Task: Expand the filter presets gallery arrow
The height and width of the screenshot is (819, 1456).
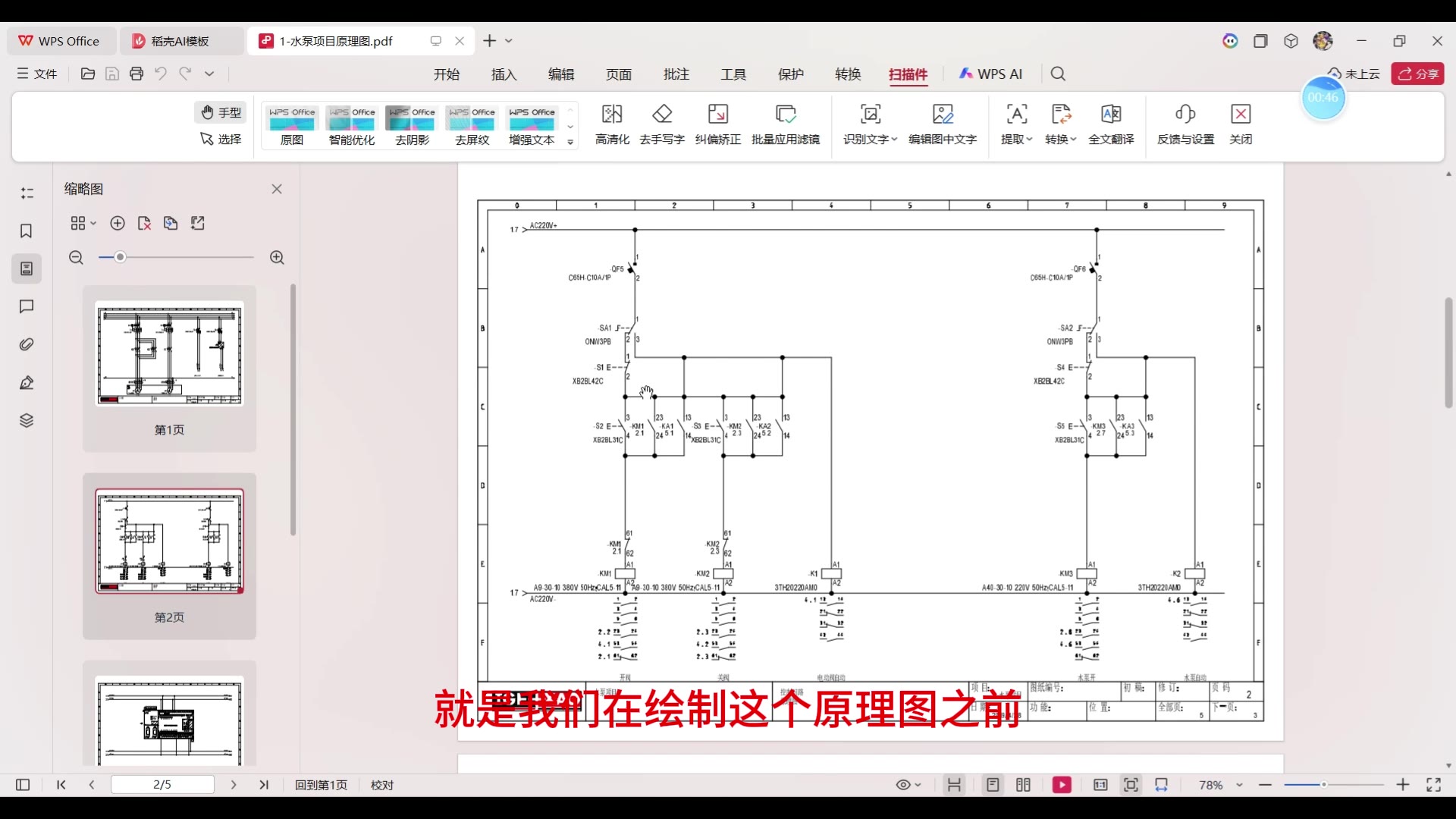Action: pos(570,143)
